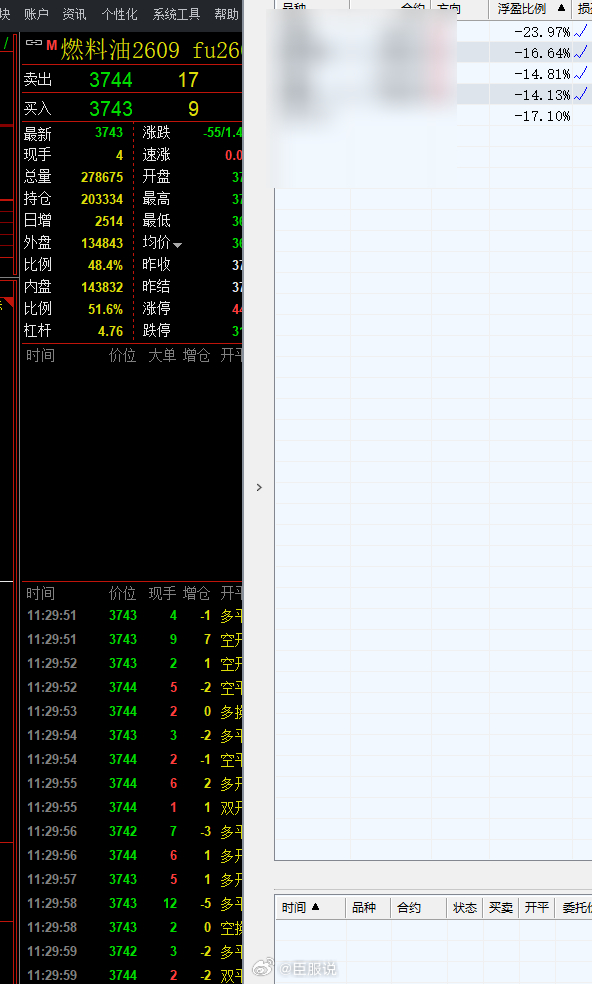This screenshot has height=984, width=592.
Task: Click the 杠杆 value 4.76
Action: click(x=110, y=331)
